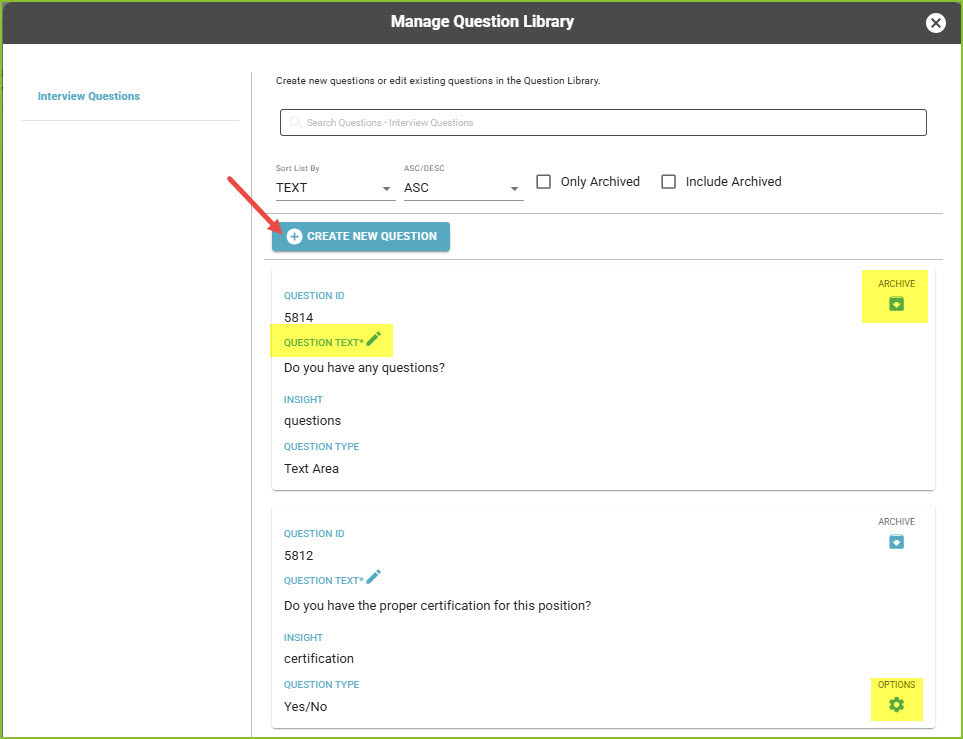The height and width of the screenshot is (739, 963).
Task: Click the insight value 'certification'
Action: [x=319, y=659]
